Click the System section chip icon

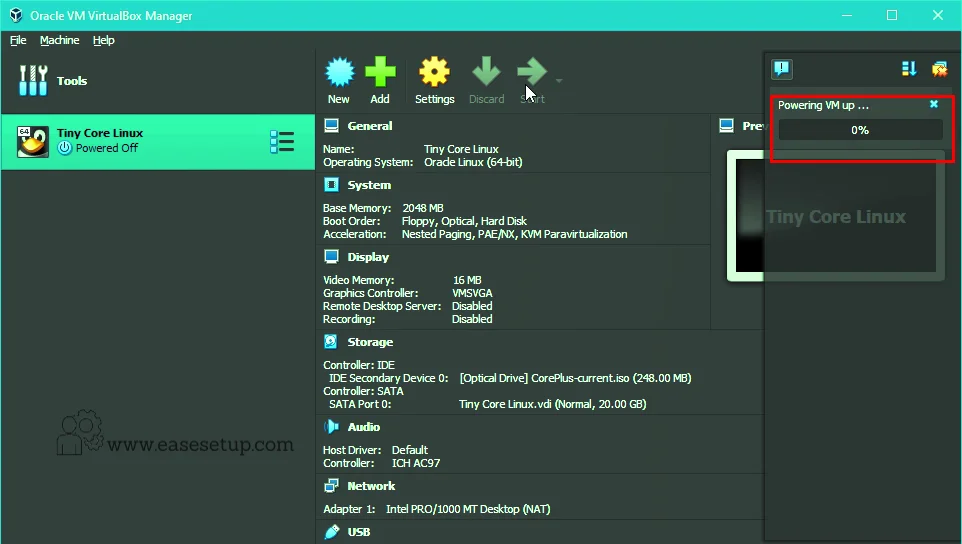(x=331, y=185)
